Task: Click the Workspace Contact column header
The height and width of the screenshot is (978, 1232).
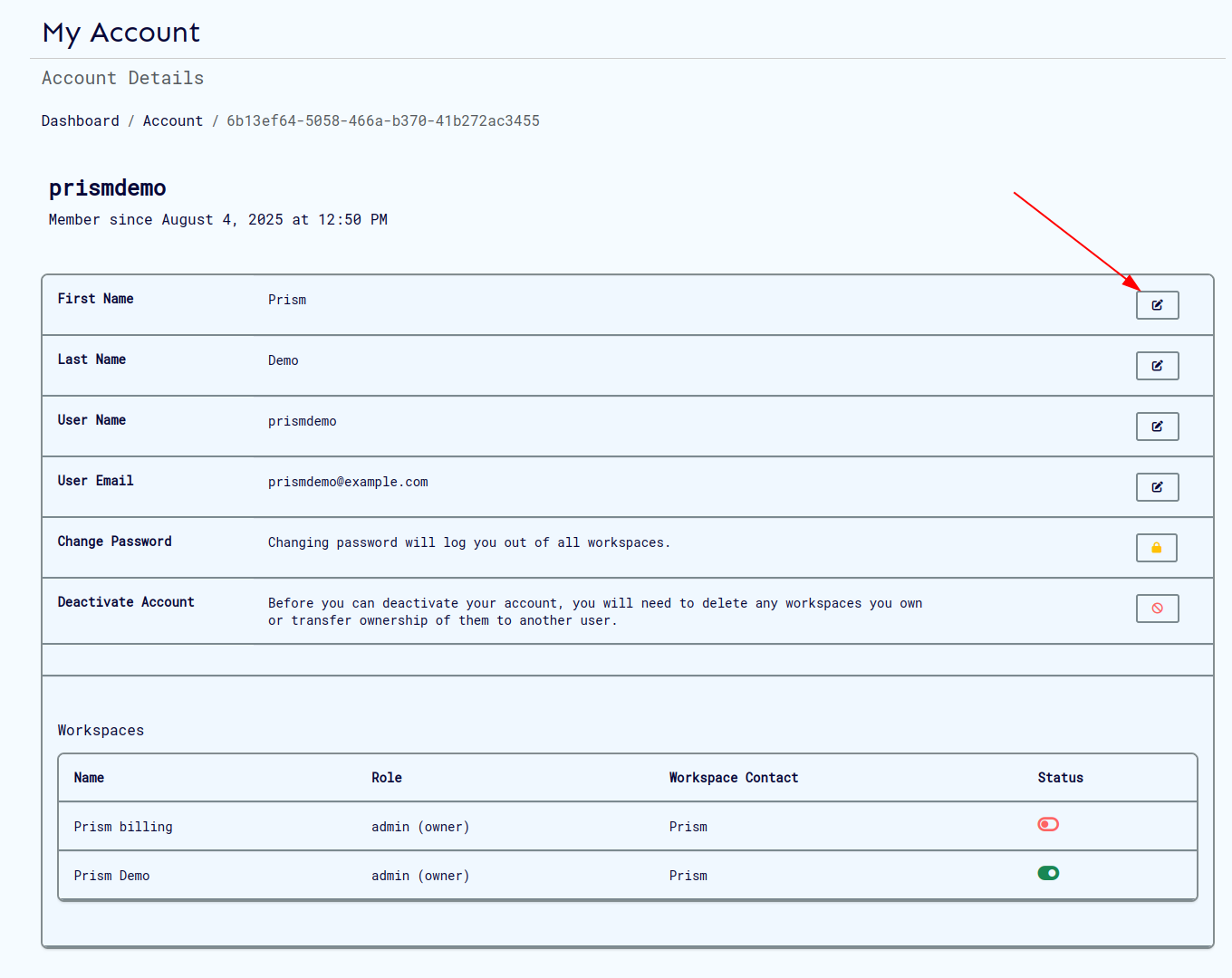Action: tap(734, 778)
